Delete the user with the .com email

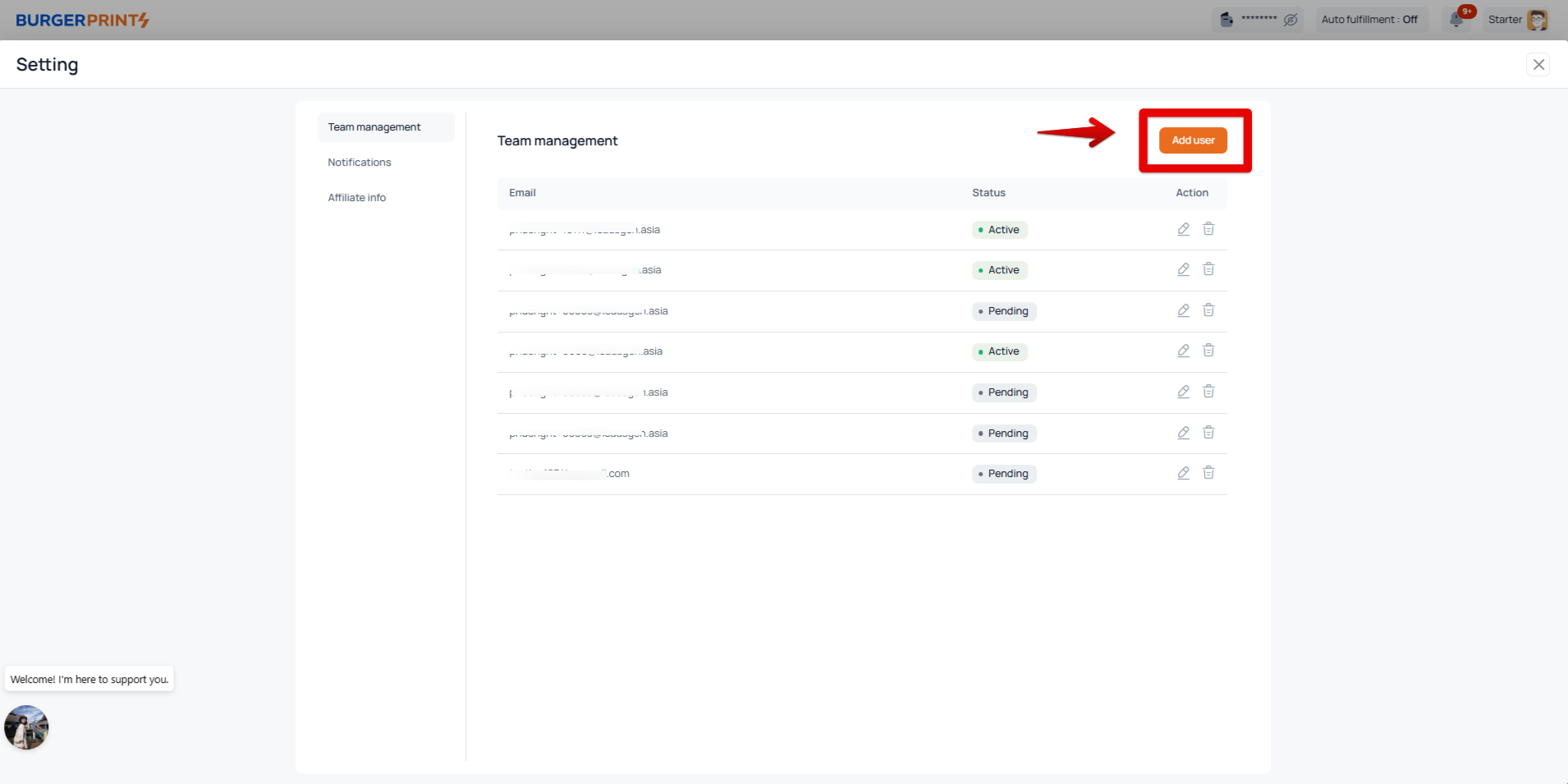coord(1208,473)
